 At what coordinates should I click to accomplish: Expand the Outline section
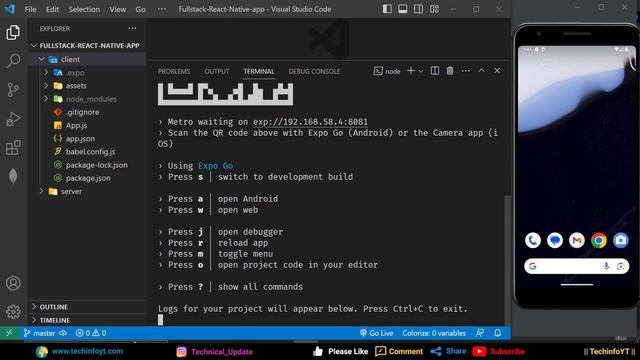click(x=87, y=307)
